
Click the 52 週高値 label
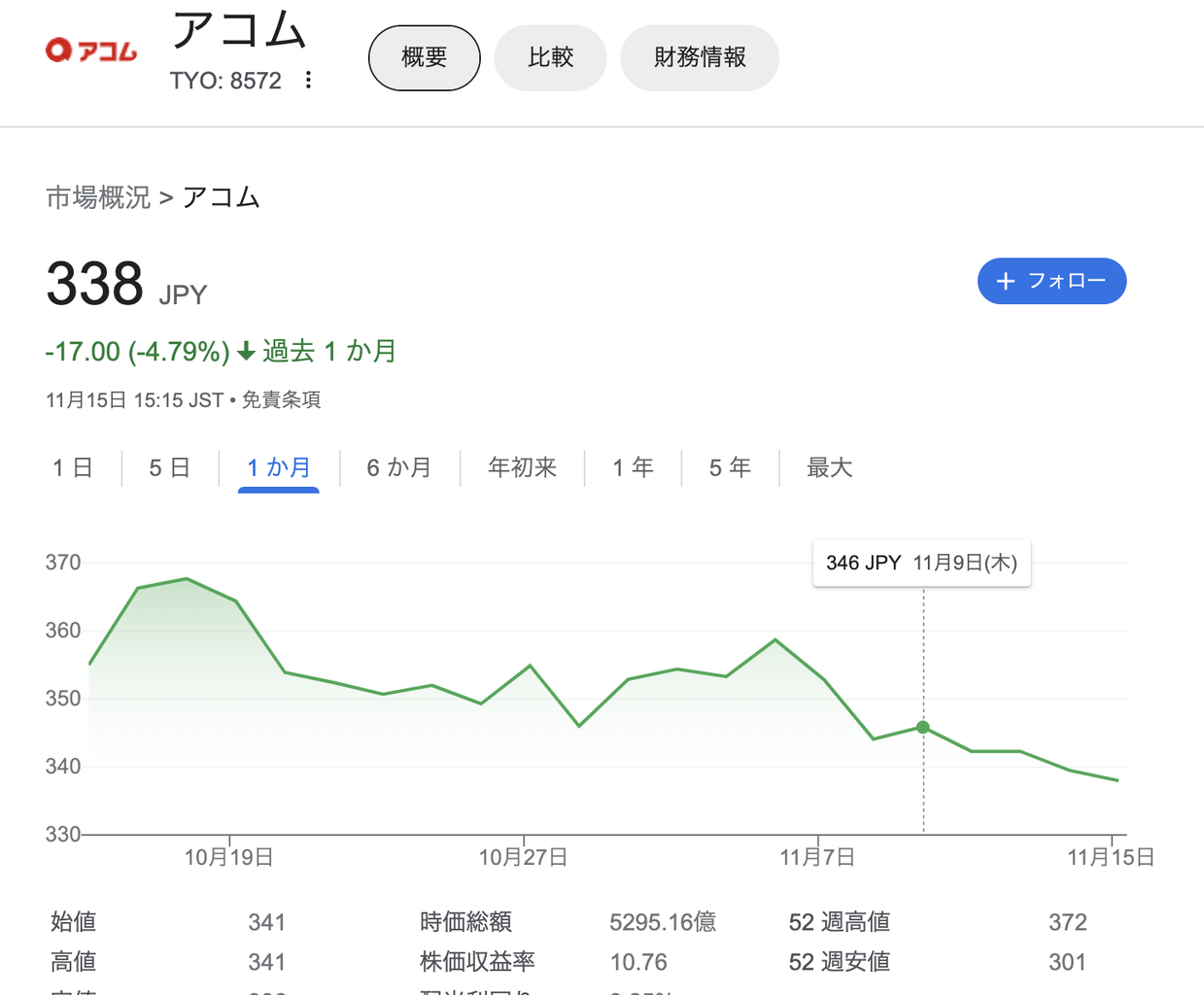(x=840, y=922)
